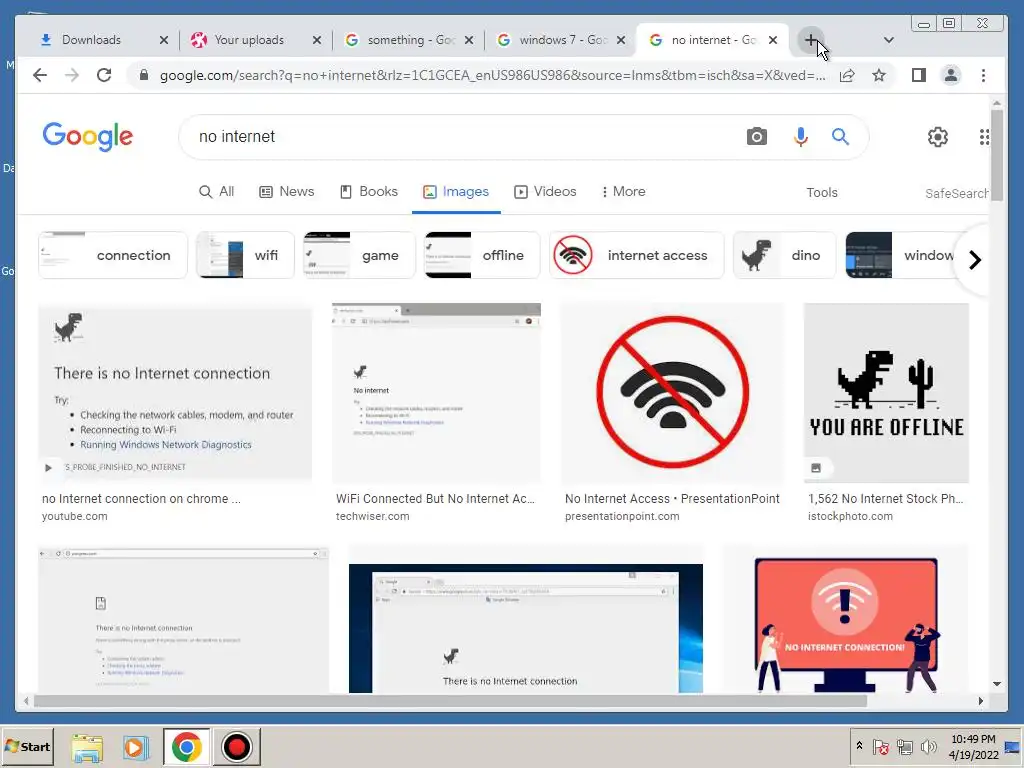Filter images by 'dino' chip
Image resolution: width=1024 pixels, height=768 pixels.
784,255
